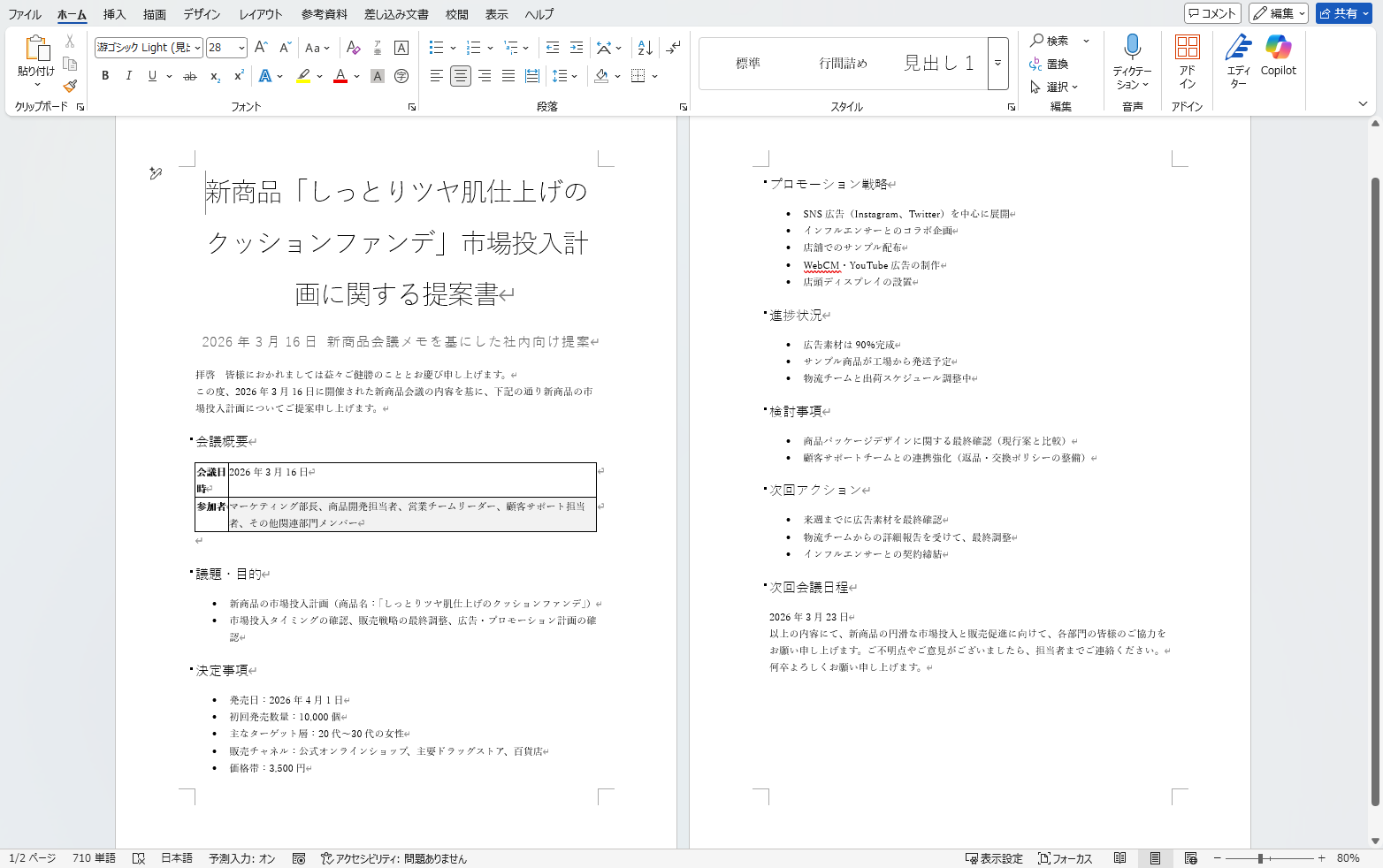This screenshot has width=1383, height=868.
Task: Open the Editor proofing tool
Action: [1238, 61]
